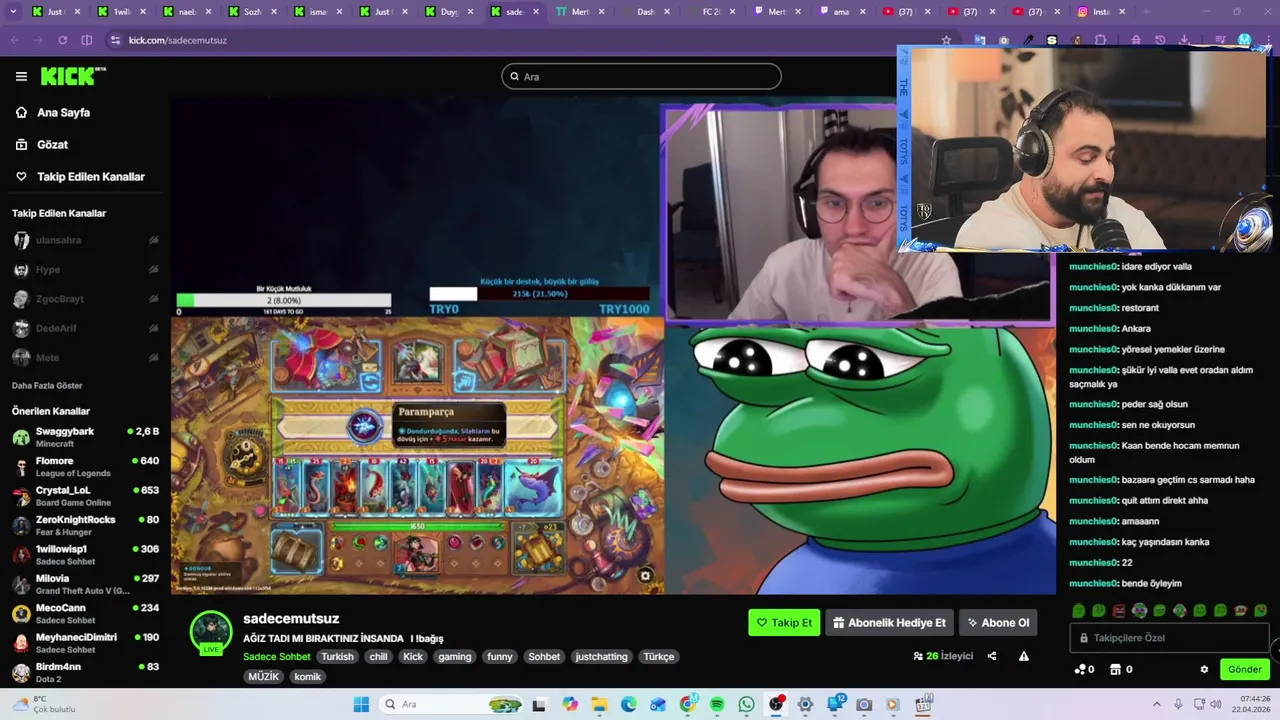Open recommended channel Birdm4nn
The height and width of the screenshot is (720, 1280).
coord(85,672)
